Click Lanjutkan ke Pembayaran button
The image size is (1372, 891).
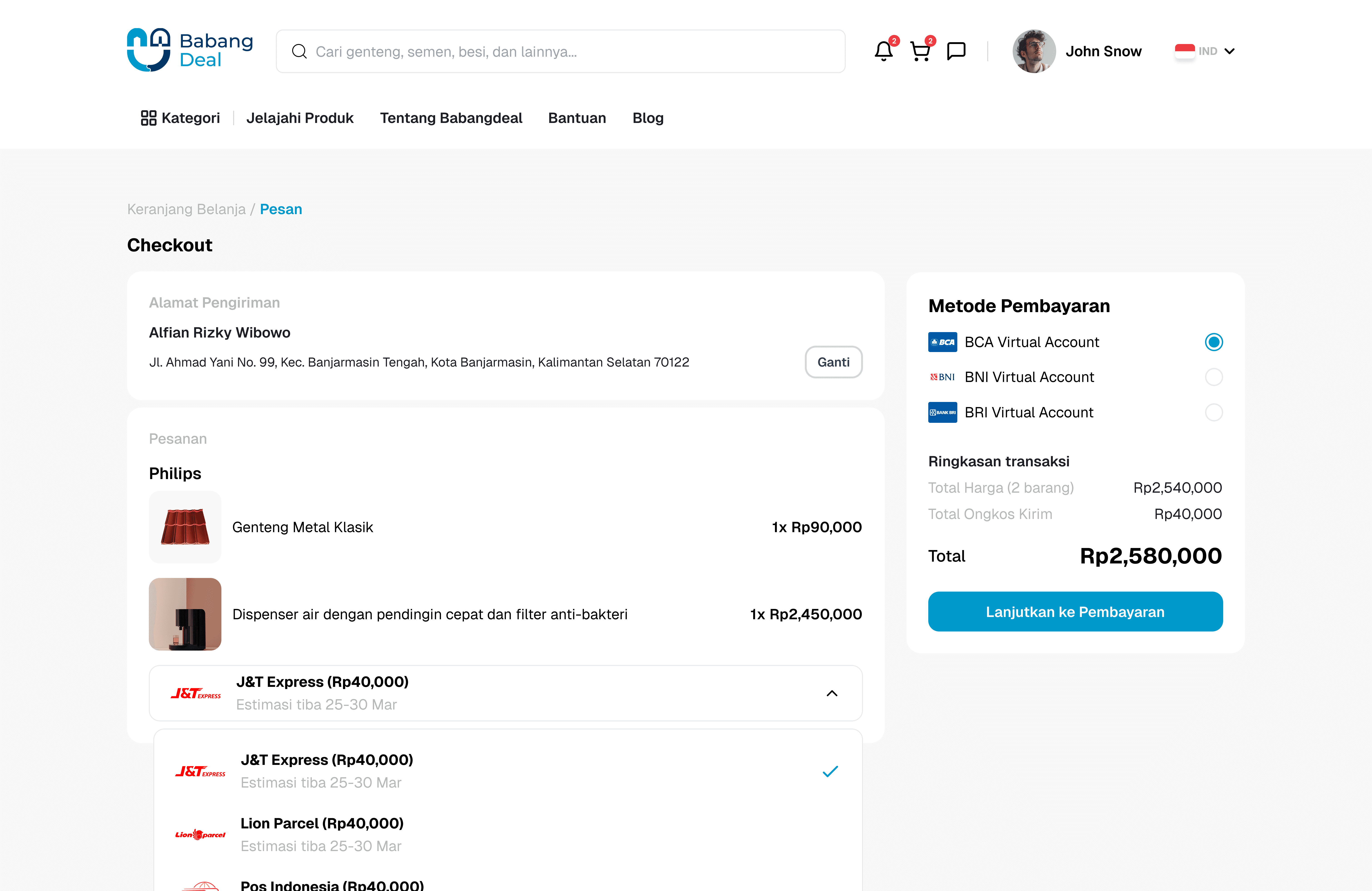[1075, 612]
